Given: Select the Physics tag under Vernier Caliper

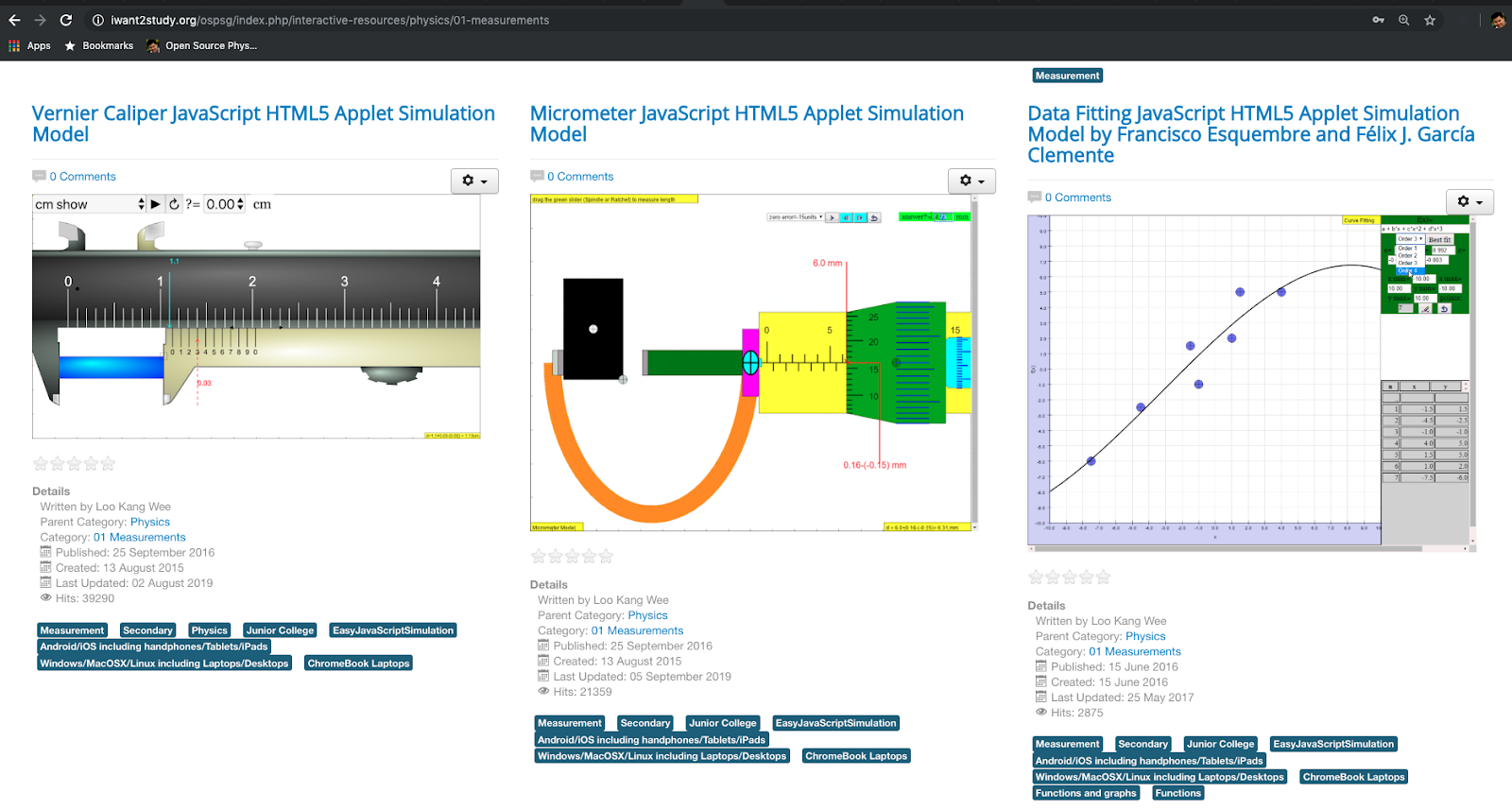Looking at the screenshot, I should pos(210,630).
